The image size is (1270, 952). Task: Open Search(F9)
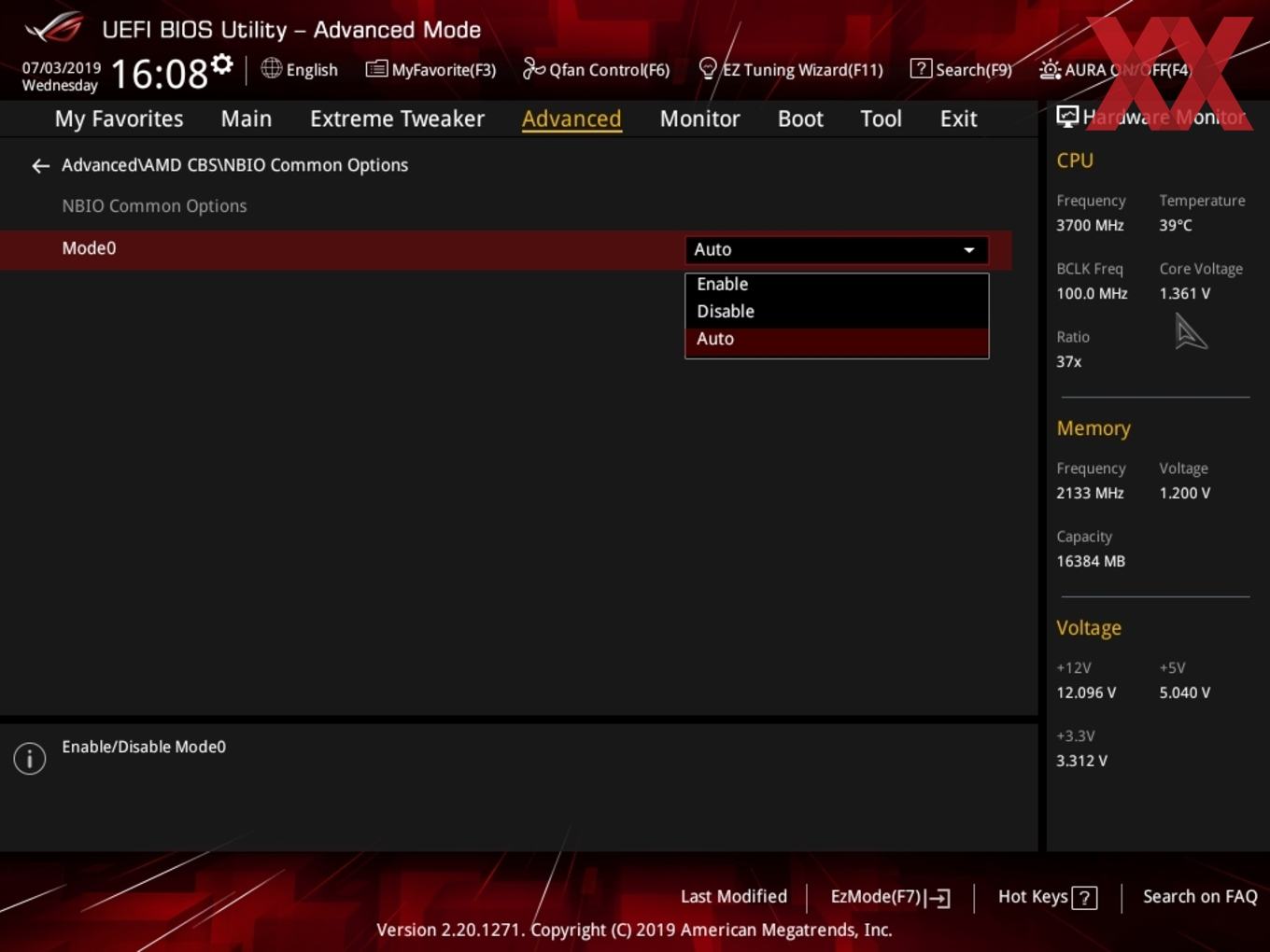click(x=961, y=69)
